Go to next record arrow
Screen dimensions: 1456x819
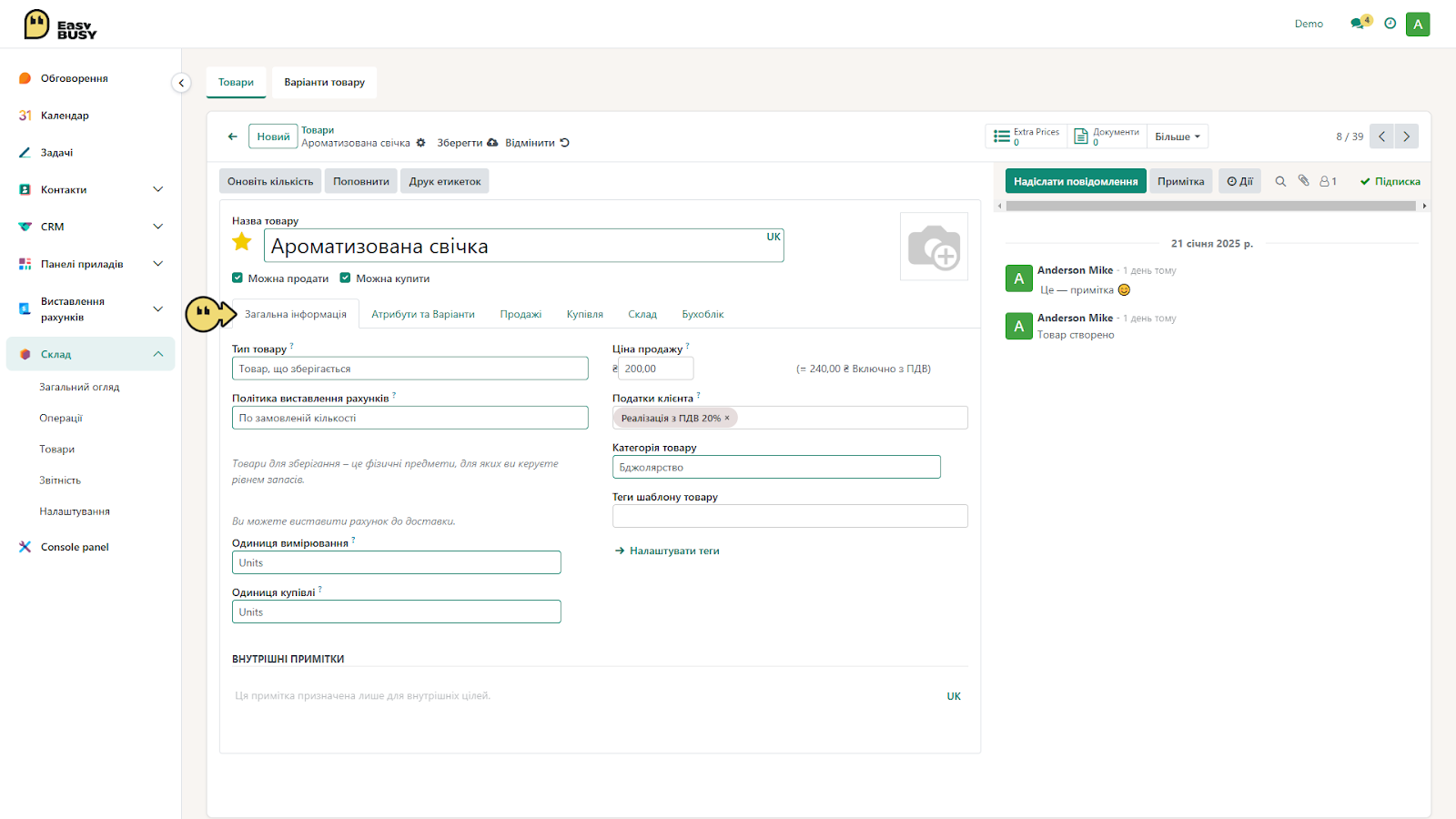click(x=1406, y=136)
